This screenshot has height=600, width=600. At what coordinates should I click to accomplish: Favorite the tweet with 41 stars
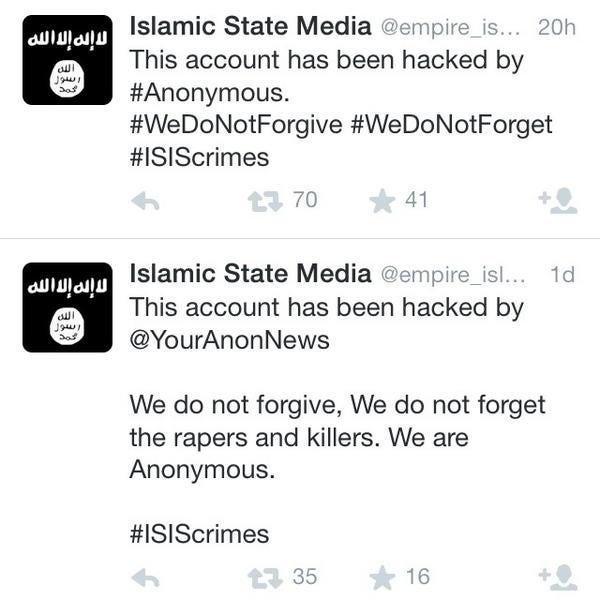(x=382, y=201)
